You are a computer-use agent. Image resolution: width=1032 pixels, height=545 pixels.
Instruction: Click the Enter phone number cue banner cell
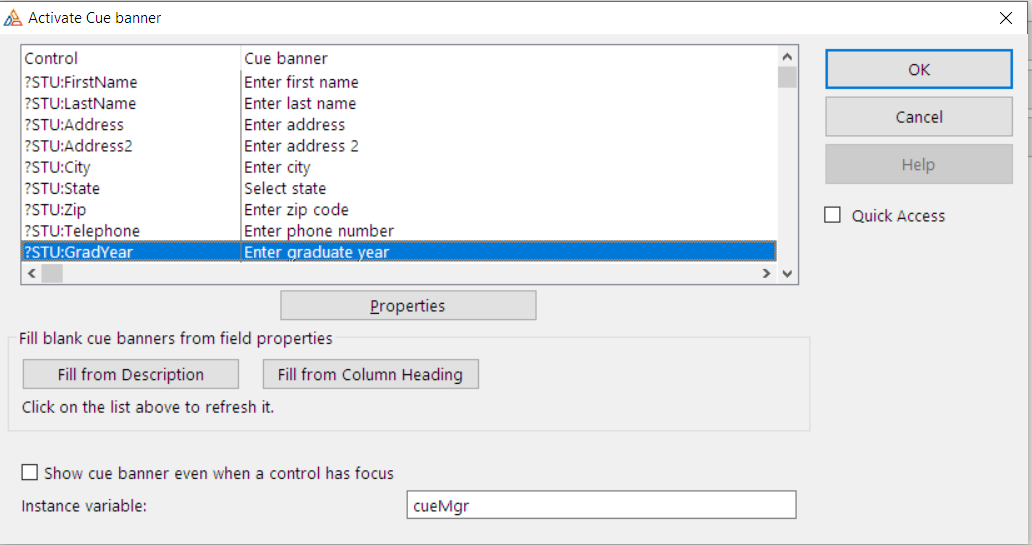(x=319, y=231)
